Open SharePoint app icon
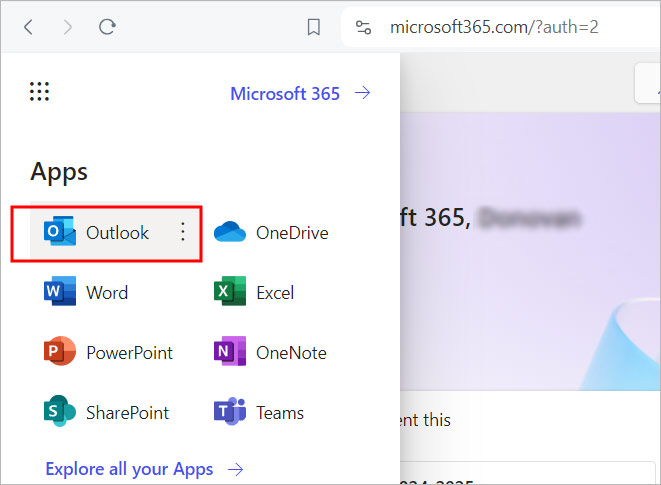 click(x=60, y=411)
